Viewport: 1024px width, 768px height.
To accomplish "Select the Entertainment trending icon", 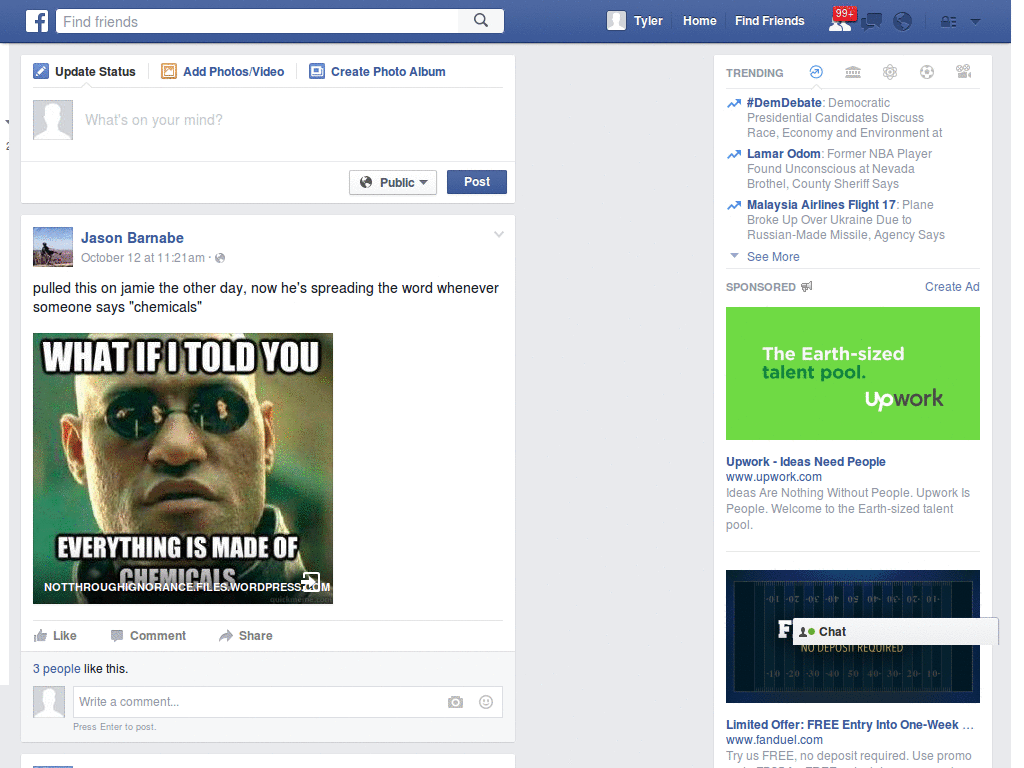I will tap(964, 71).
